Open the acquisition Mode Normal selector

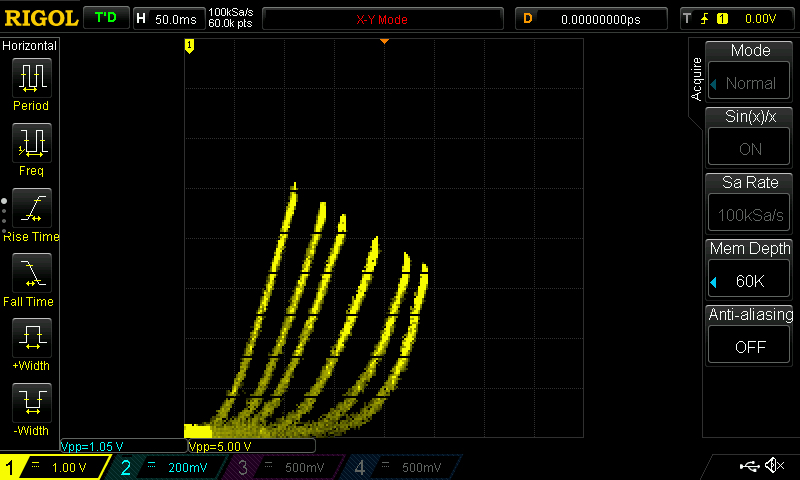point(749,83)
